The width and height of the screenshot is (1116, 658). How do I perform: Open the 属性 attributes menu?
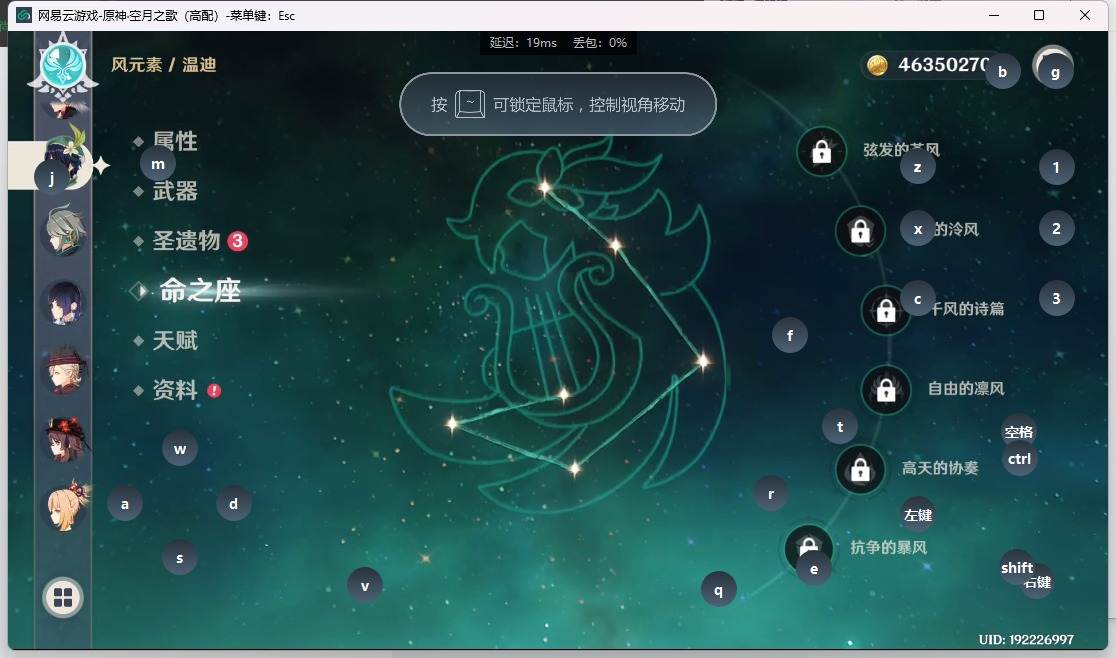(175, 141)
